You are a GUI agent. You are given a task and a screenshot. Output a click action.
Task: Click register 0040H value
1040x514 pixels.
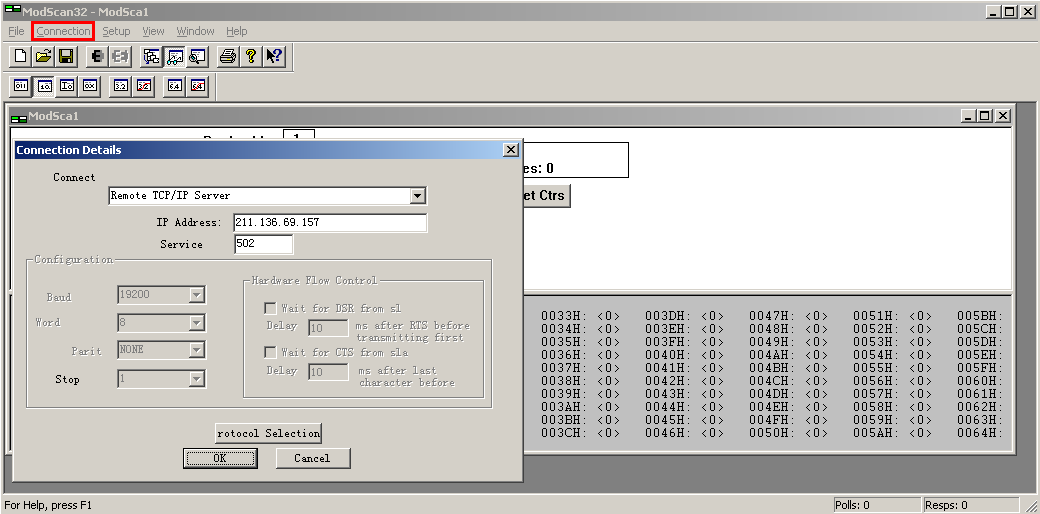click(x=712, y=355)
